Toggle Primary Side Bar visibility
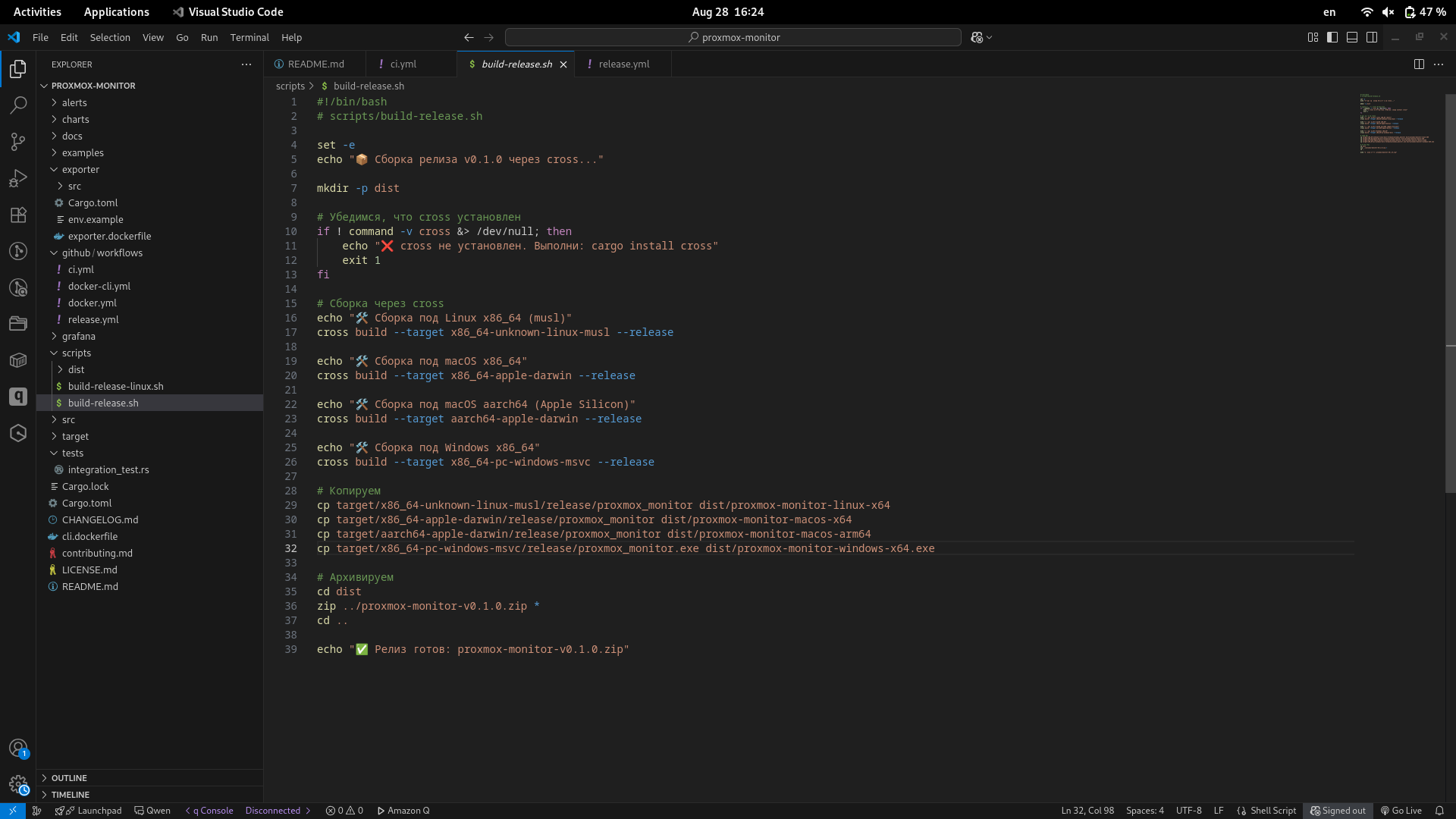Viewport: 1456px width, 819px height. click(1332, 37)
